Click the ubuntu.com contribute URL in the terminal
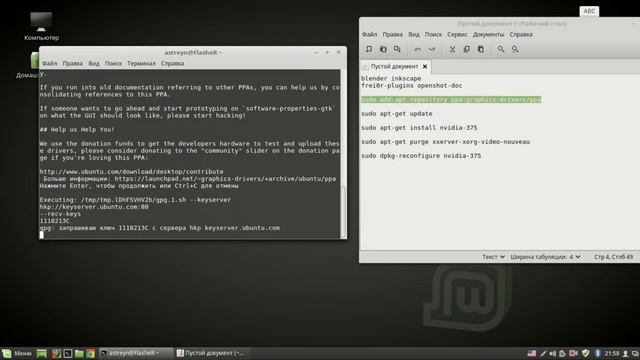The height and width of the screenshot is (360, 640). click(x=131, y=172)
